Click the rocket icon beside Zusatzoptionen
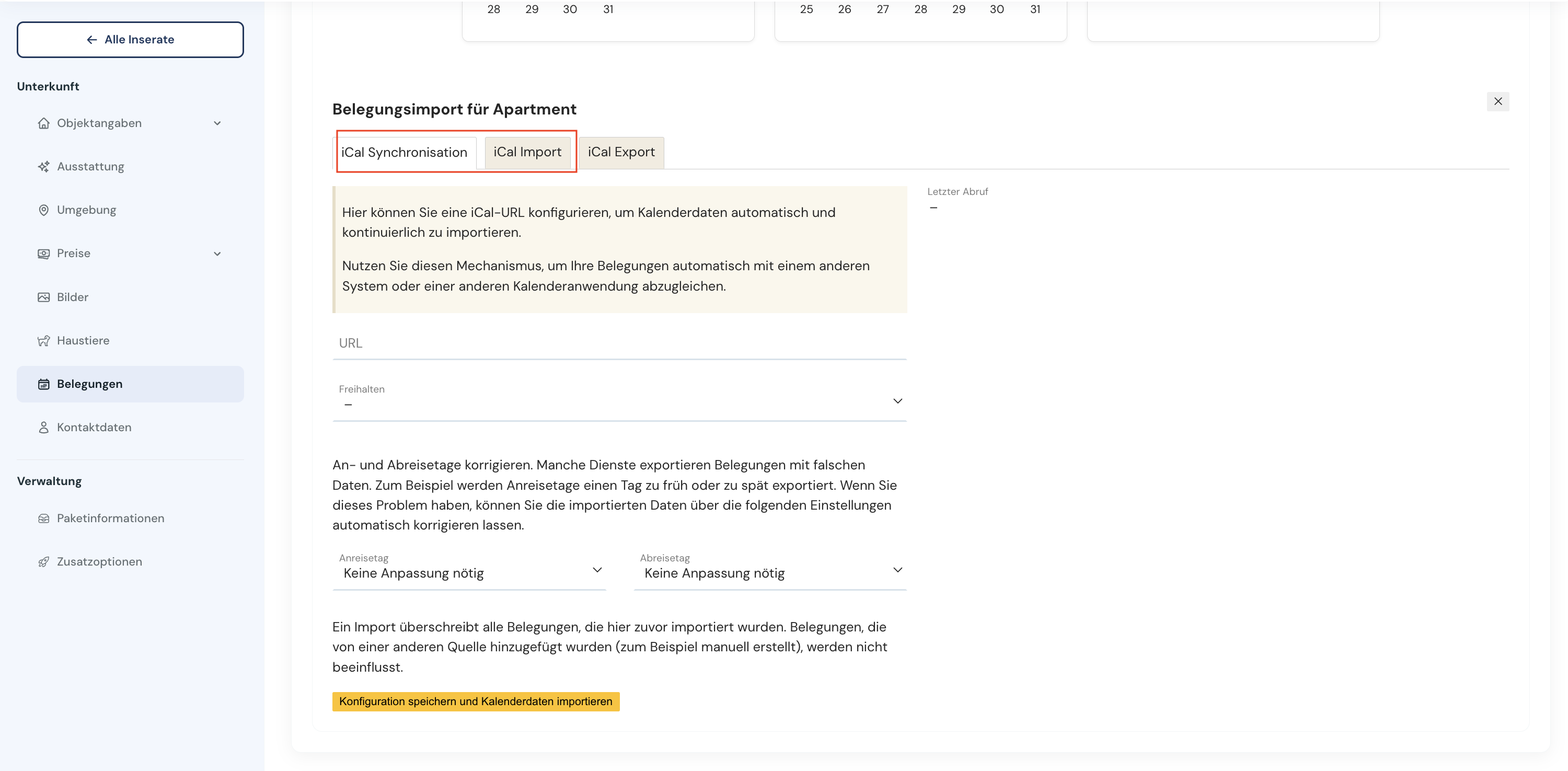The width and height of the screenshot is (1568, 771). 43,562
